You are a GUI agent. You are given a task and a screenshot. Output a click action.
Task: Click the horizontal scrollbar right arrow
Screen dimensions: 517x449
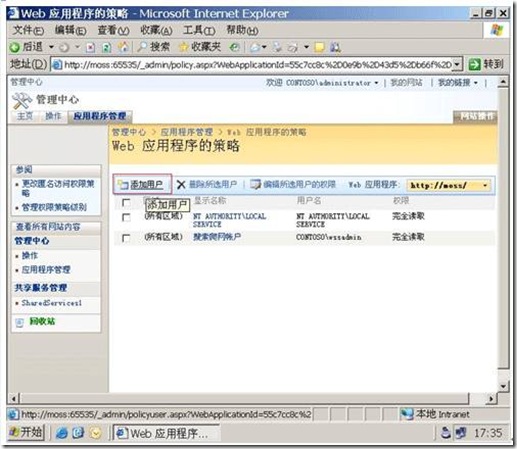491,398
